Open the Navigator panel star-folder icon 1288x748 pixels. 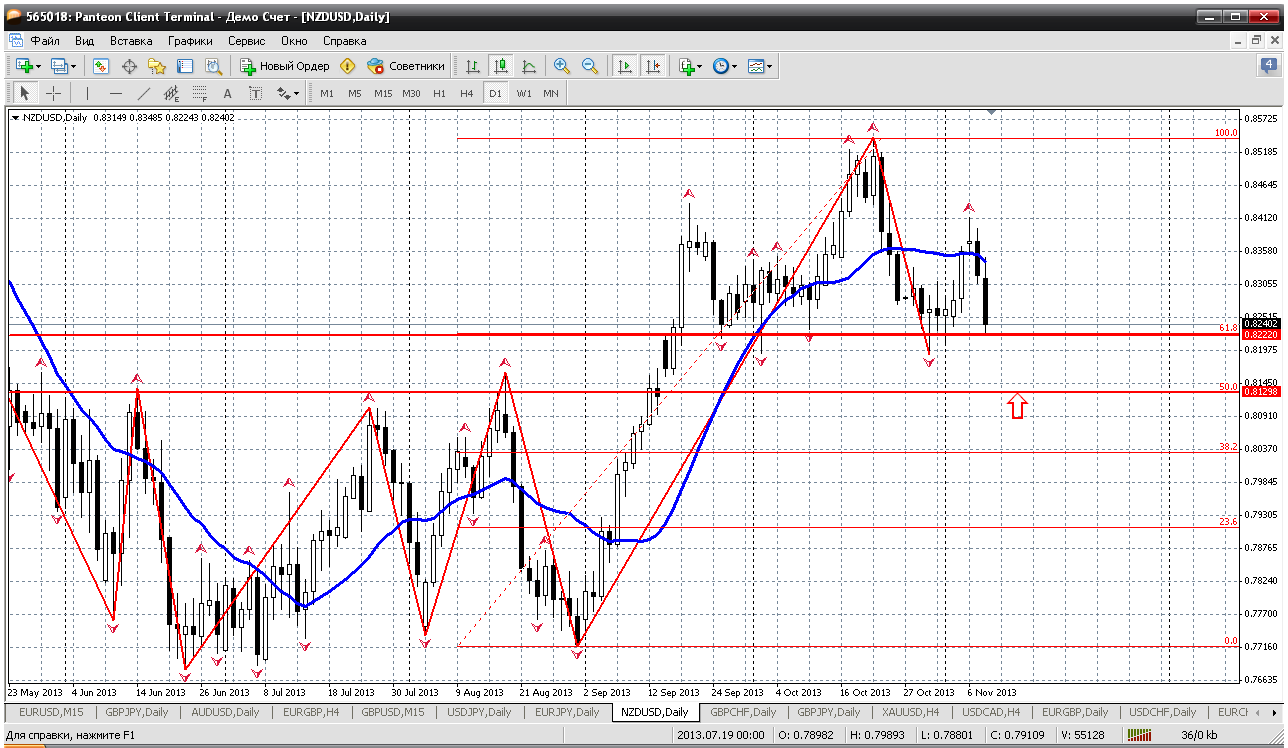click(157, 66)
